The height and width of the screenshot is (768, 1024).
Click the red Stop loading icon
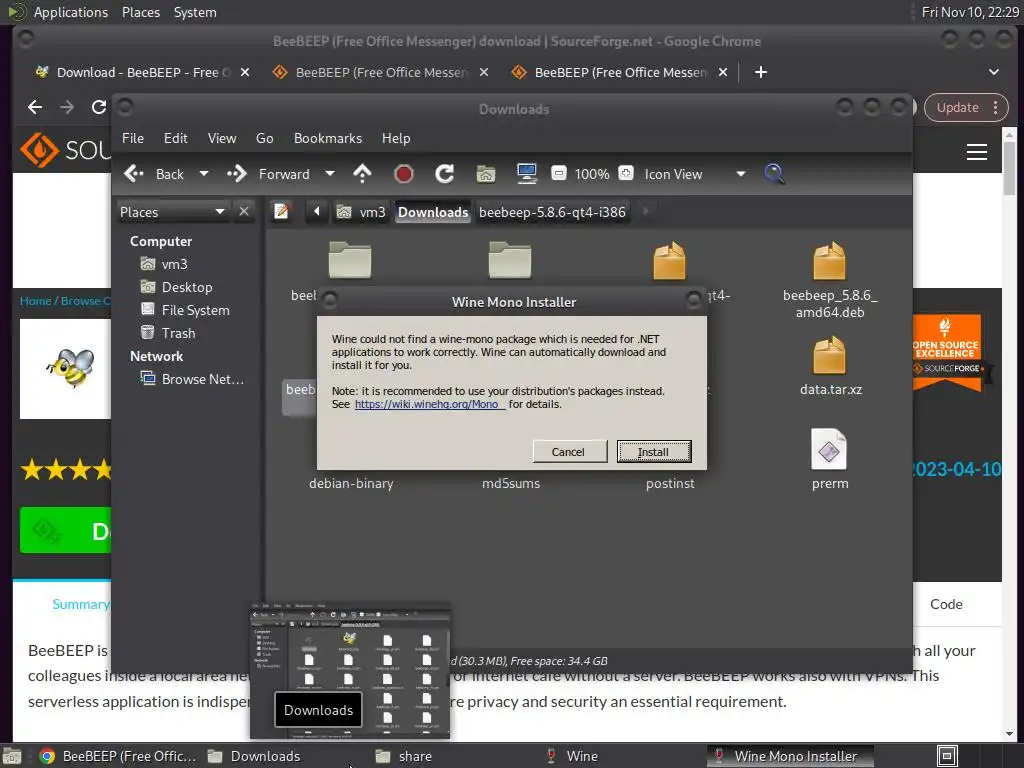pos(404,174)
